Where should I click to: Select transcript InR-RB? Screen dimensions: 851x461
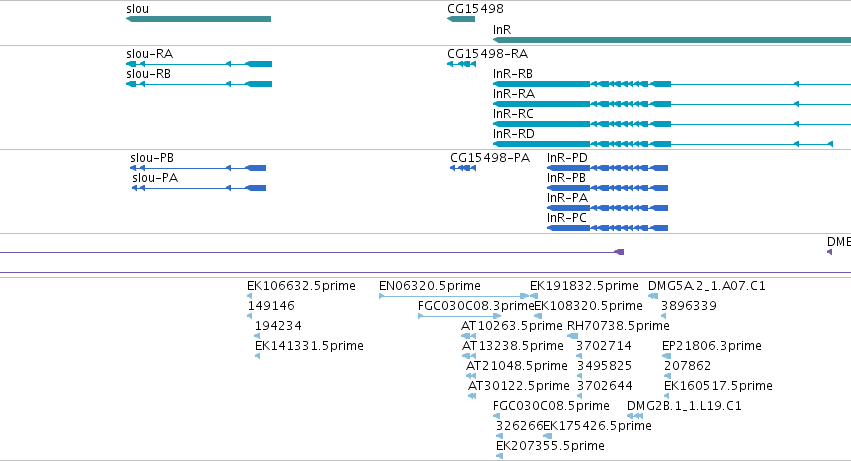click(672, 84)
